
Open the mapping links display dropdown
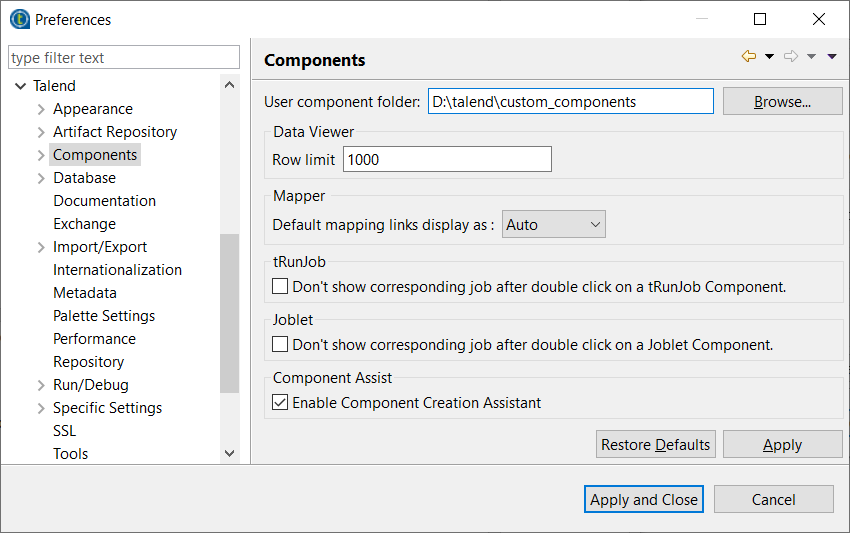[x=553, y=225]
